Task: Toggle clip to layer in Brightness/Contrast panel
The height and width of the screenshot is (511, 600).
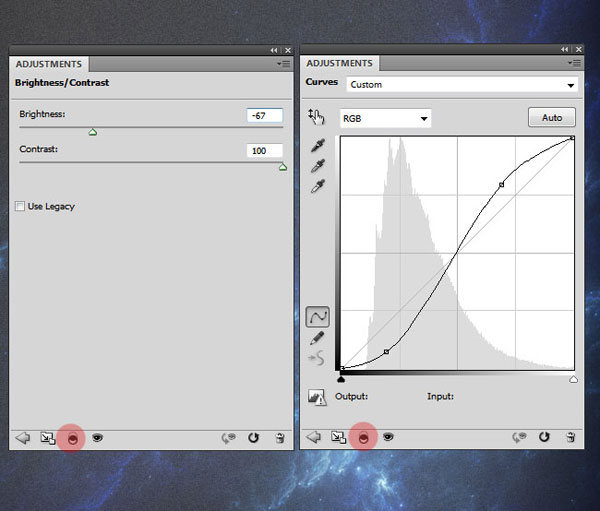Action: [72, 439]
